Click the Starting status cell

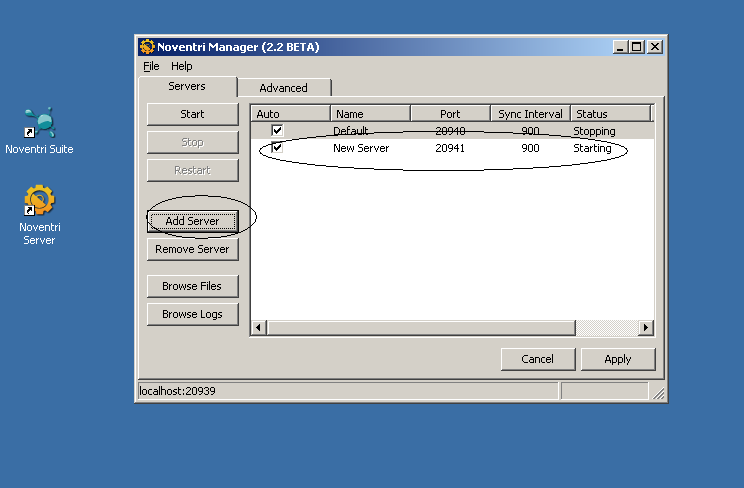click(592, 148)
